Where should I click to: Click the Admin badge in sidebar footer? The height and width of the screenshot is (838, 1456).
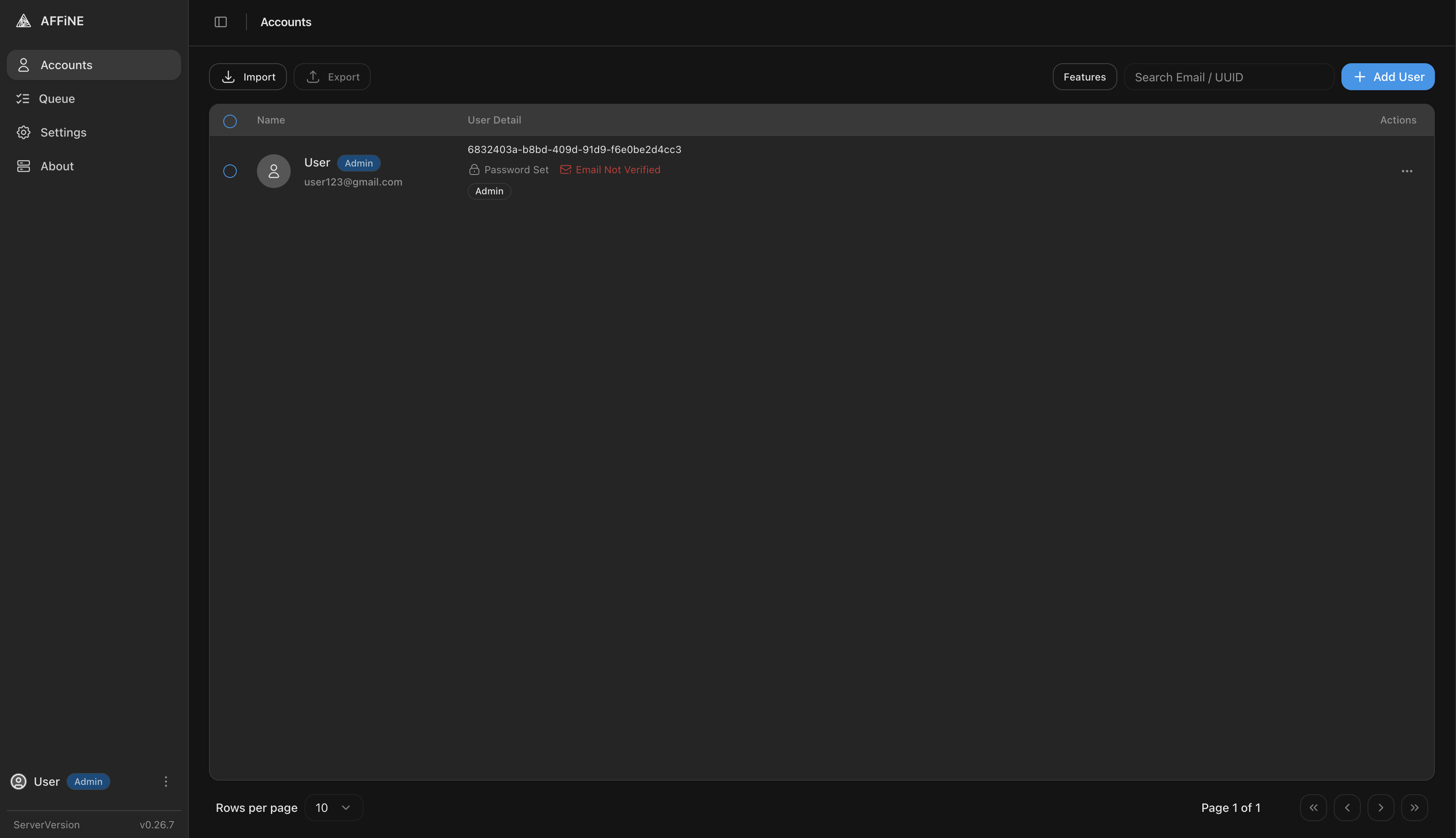click(x=88, y=781)
